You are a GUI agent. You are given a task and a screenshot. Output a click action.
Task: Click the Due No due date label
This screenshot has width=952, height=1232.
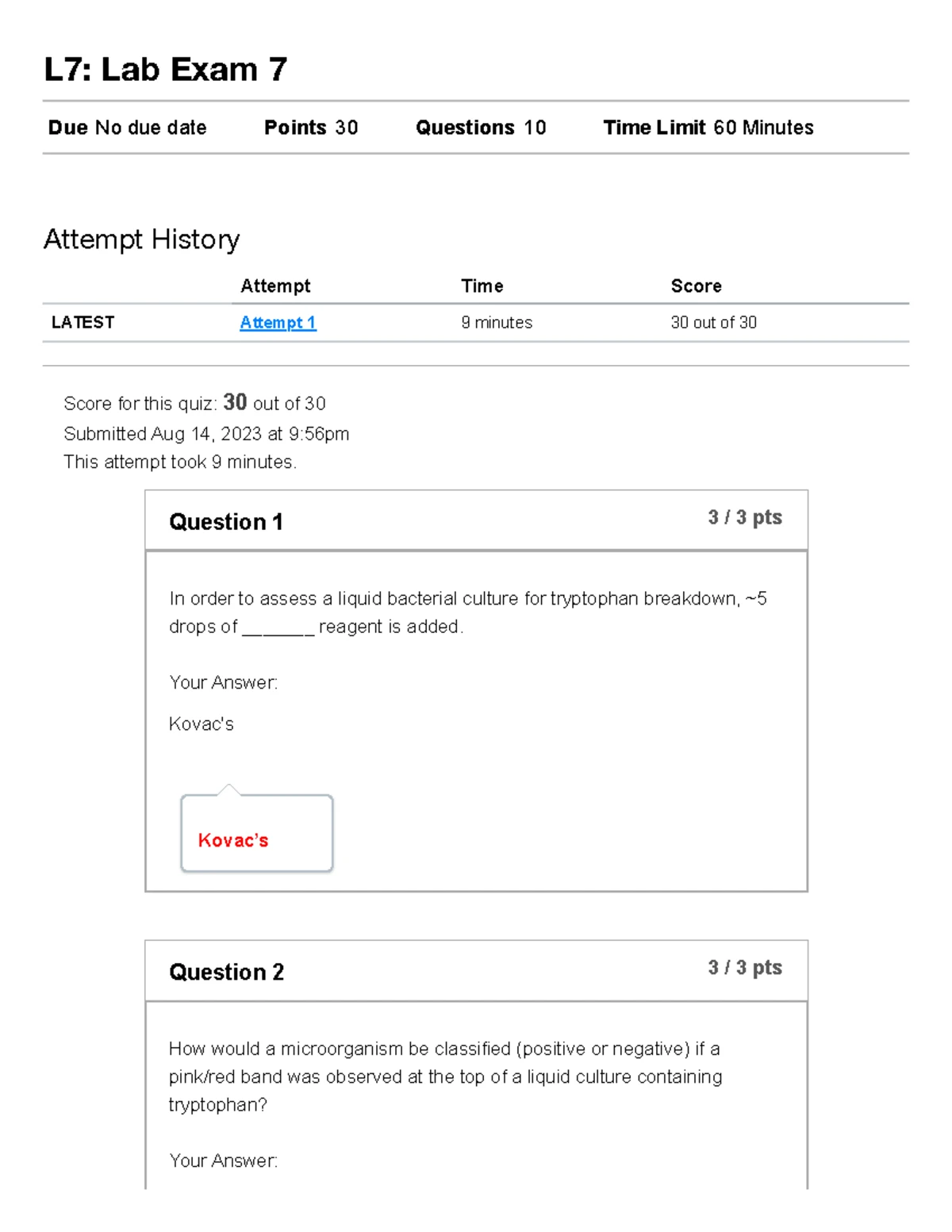click(127, 128)
